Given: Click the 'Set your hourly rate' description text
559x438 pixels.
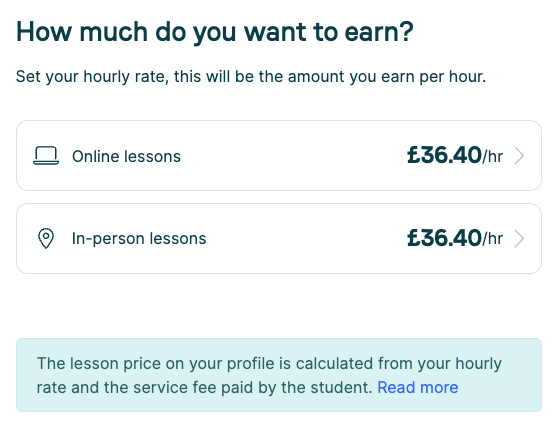Looking at the screenshot, I should pyautogui.click(x=251, y=77).
